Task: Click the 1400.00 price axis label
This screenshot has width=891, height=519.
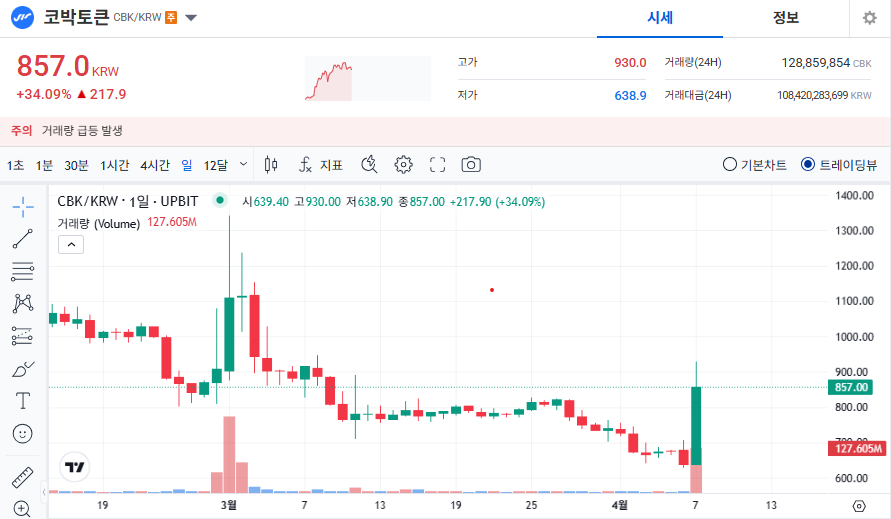Action: click(x=854, y=196)
